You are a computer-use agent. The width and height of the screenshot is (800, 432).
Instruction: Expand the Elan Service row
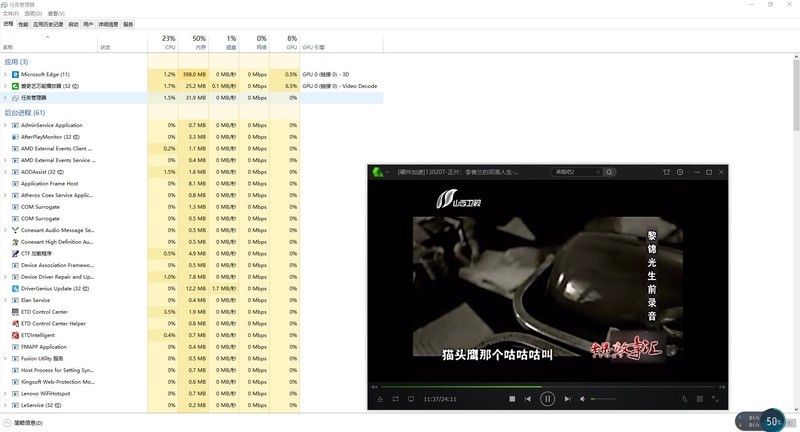[6, 300]
